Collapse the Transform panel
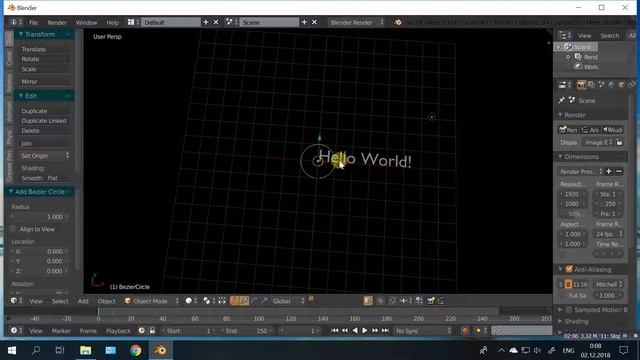This screenshot has height=360, width=640. click(20, 34)
